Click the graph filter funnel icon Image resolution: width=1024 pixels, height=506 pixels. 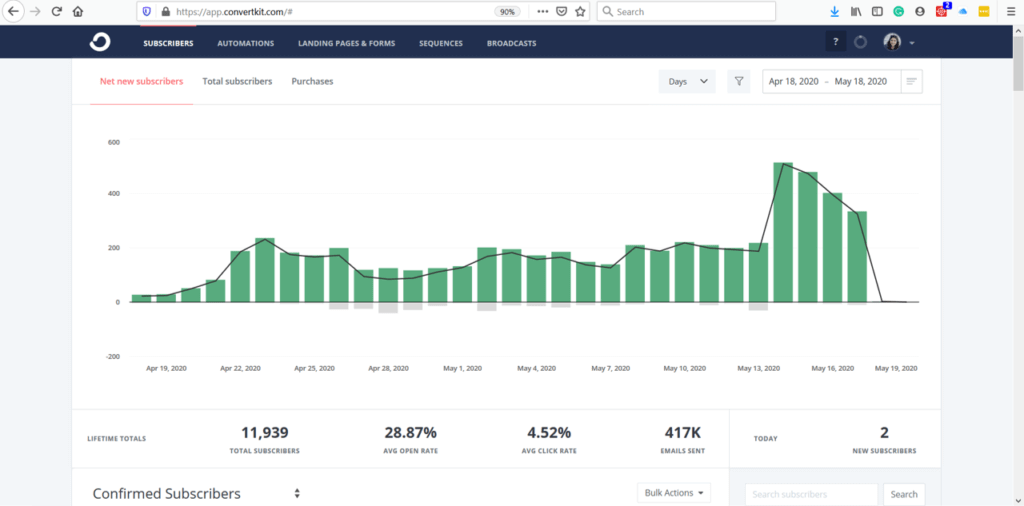[738, 81]
